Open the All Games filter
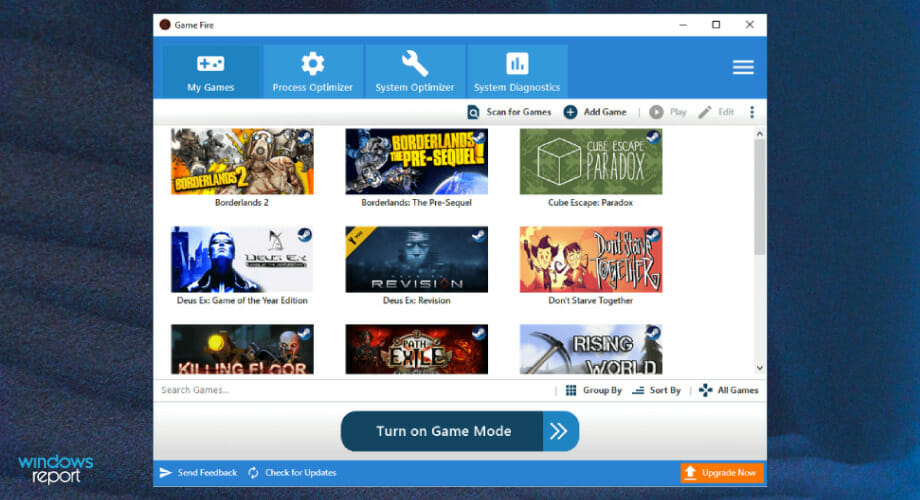 [729, 390]
